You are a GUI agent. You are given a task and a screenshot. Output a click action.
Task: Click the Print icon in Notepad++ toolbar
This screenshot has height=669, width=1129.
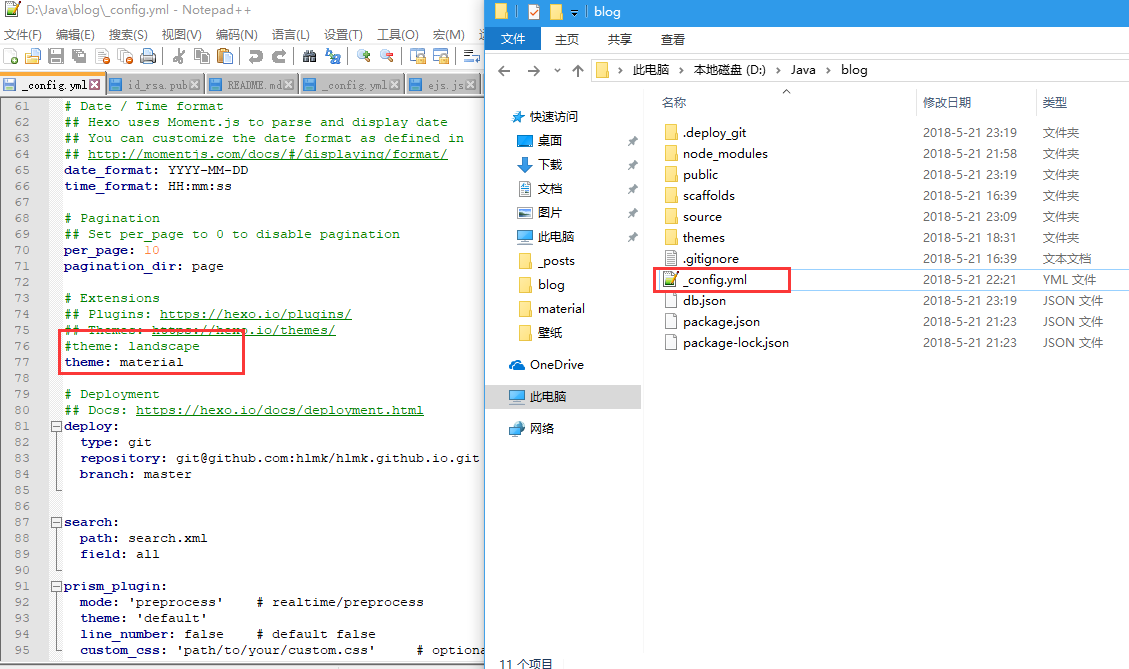pyautogui.click(x=148, y=57)
